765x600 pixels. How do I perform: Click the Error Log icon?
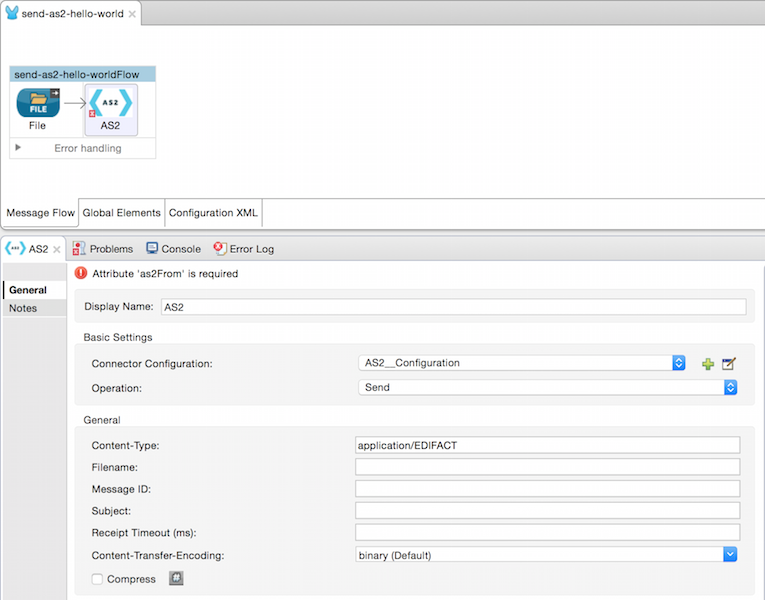click(x=220, y=248)
